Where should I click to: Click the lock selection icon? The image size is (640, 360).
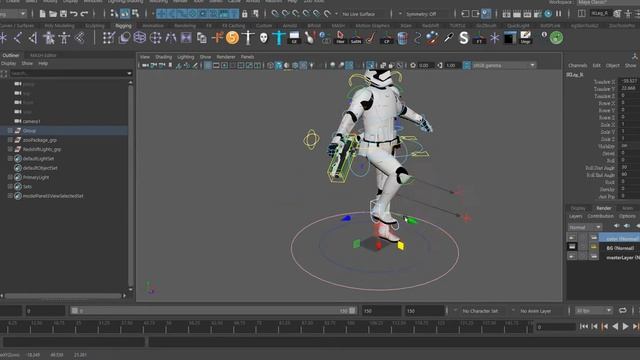(244, 14)
